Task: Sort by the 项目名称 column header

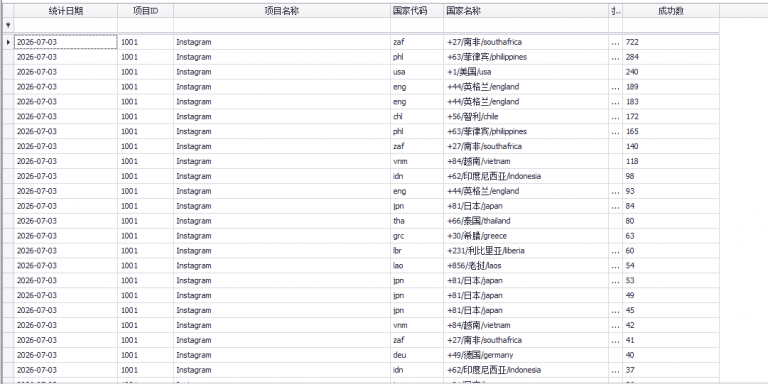Action: (x=282, y=11)
